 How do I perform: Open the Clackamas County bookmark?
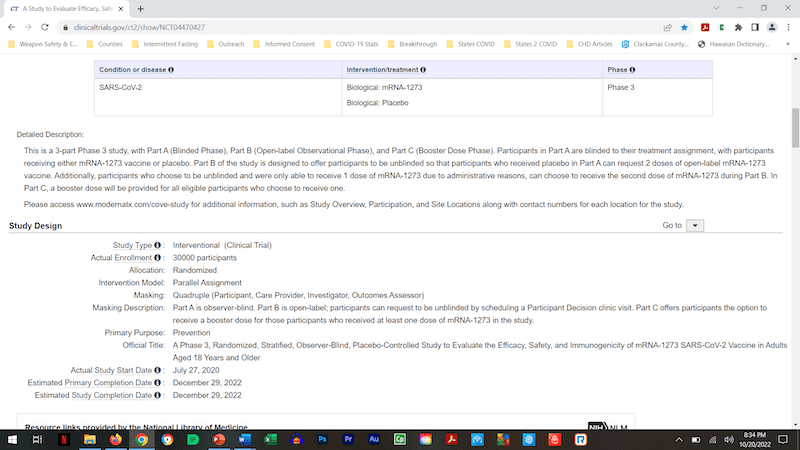click(655, 44)
